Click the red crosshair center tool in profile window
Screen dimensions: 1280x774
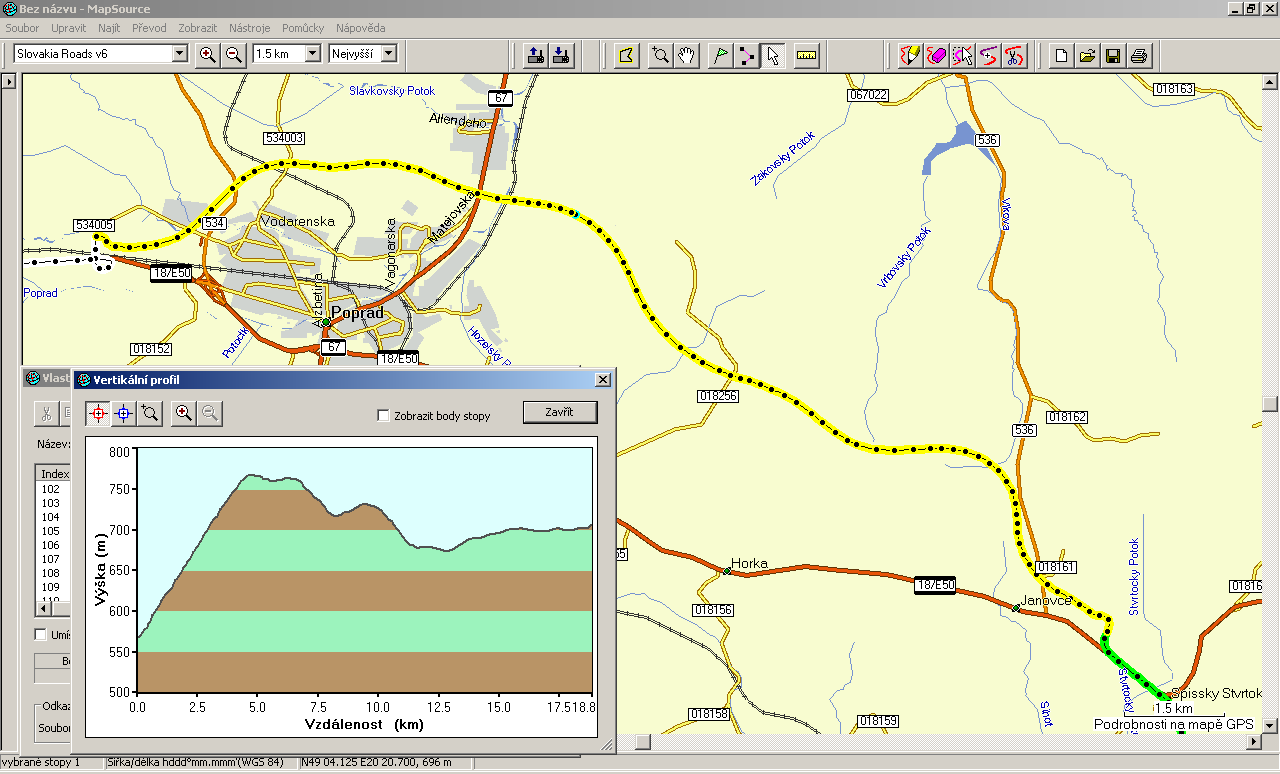tap(98, 413)
